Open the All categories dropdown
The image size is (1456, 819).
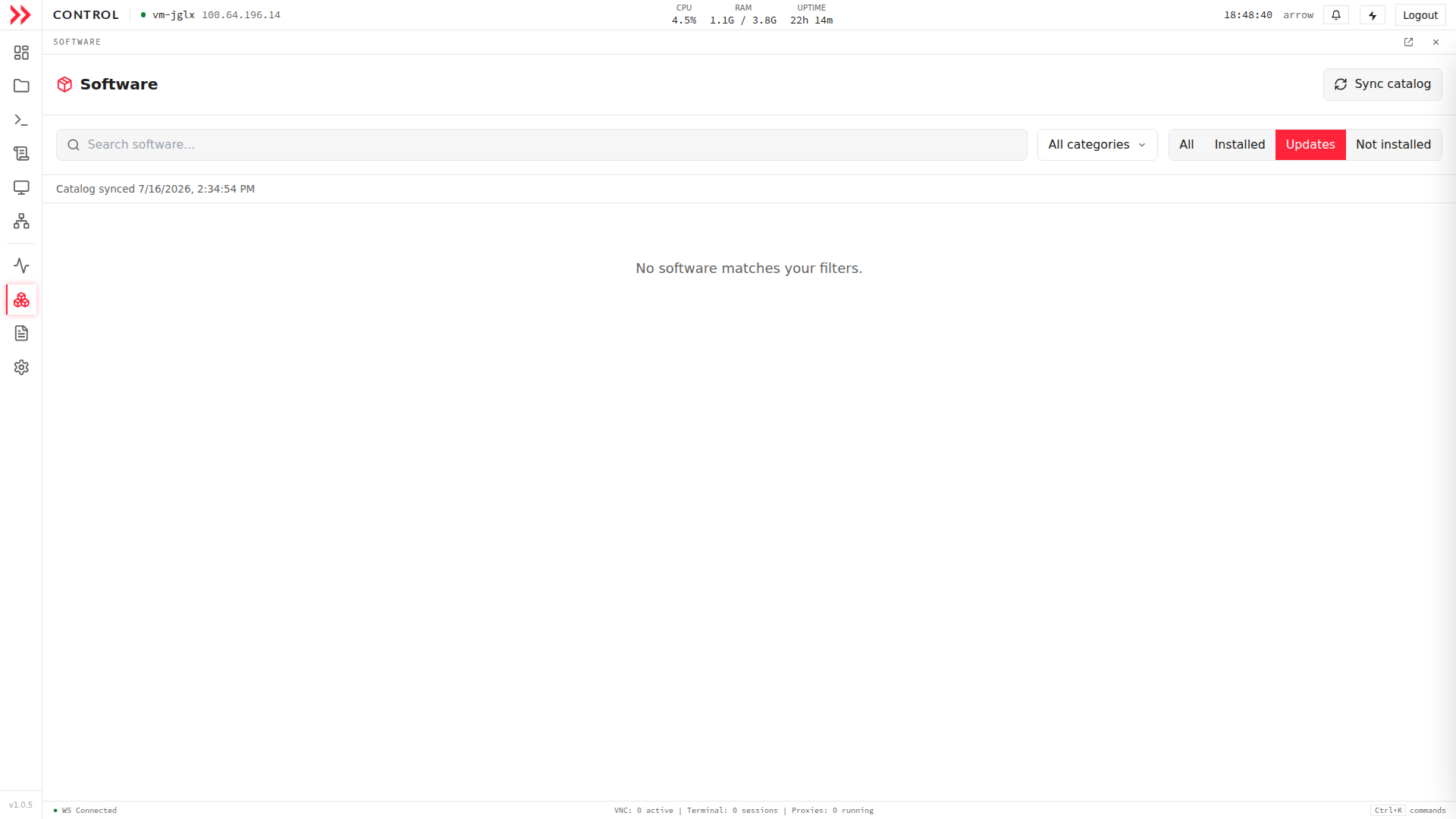coord(1097,145)
